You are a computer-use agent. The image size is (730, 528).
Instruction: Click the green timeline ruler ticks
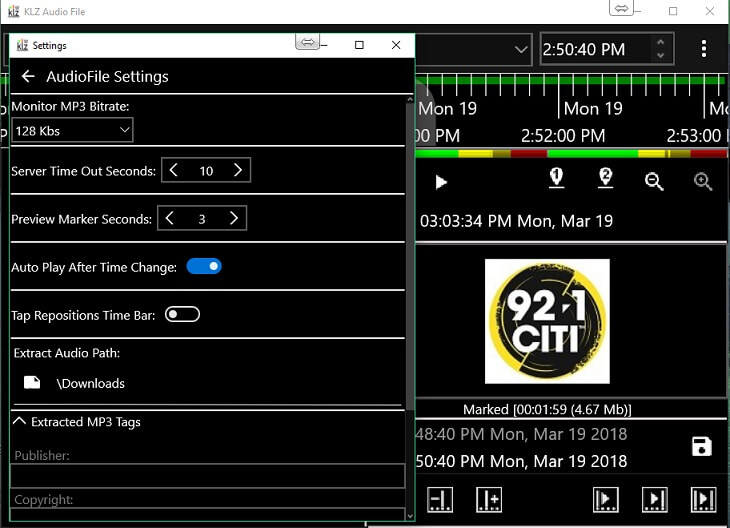click(571, 84)
